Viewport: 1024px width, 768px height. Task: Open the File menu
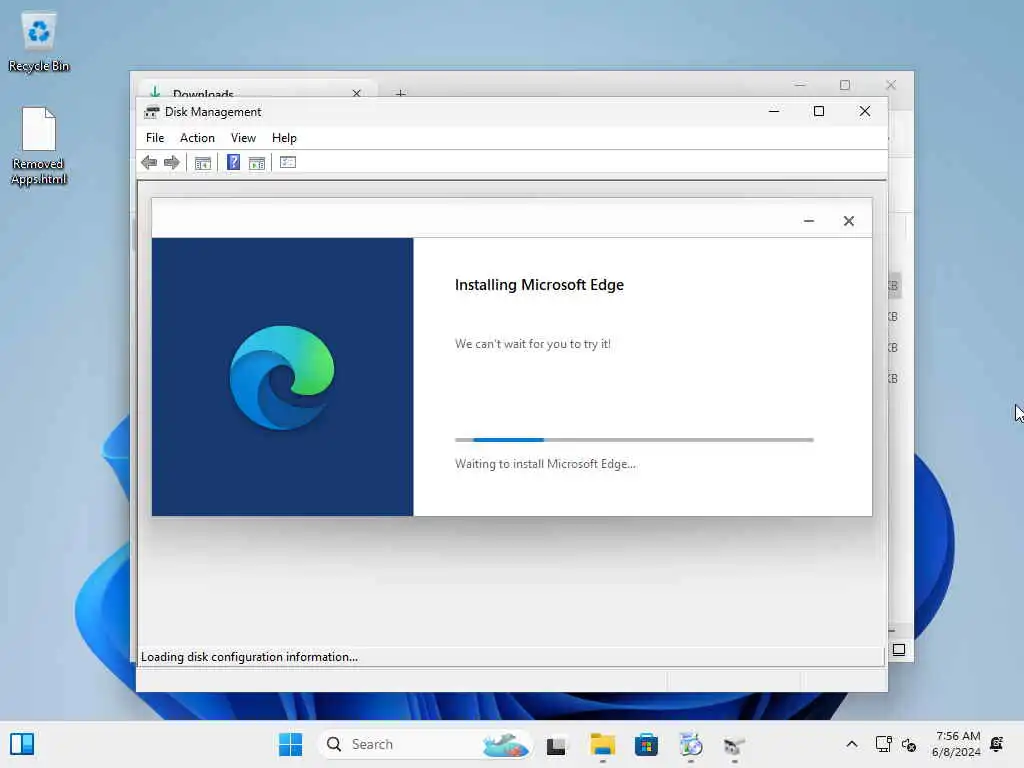155,138
